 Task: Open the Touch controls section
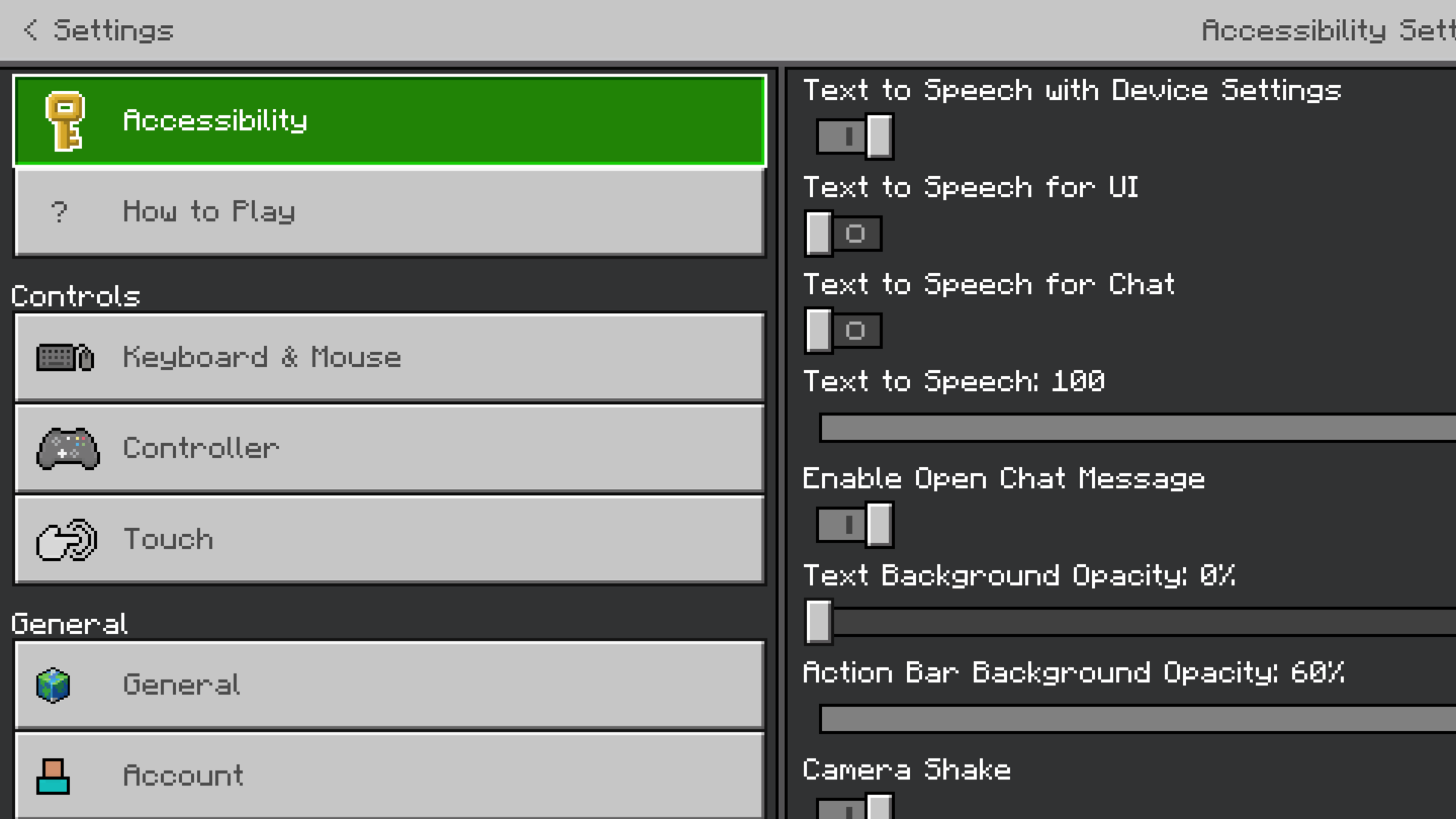tap(389, 540)
